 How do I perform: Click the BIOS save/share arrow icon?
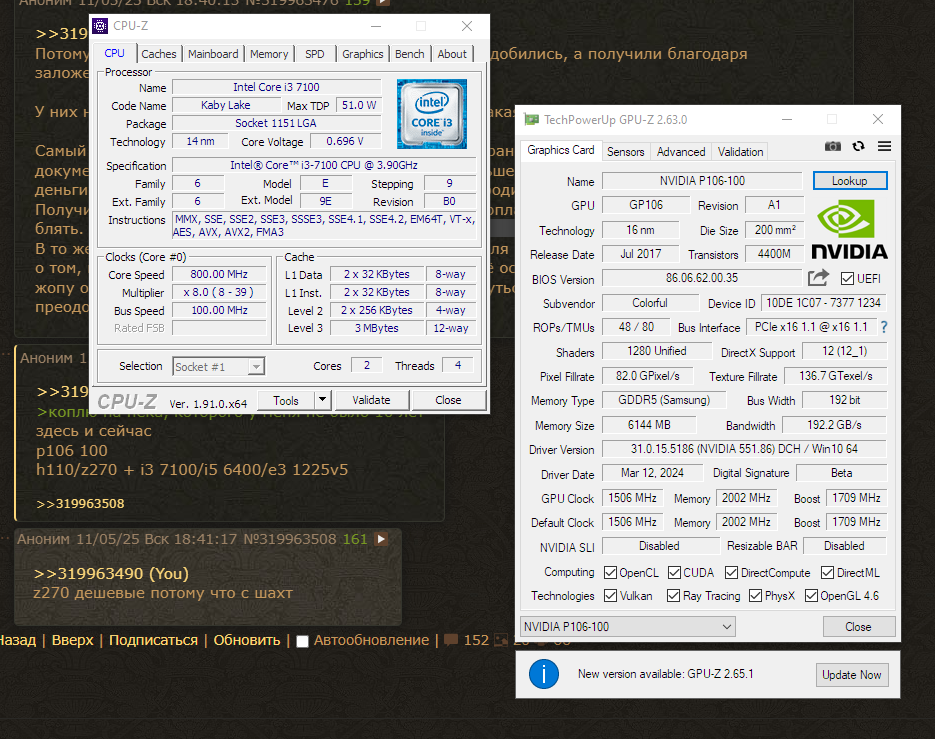pos(819,277)
